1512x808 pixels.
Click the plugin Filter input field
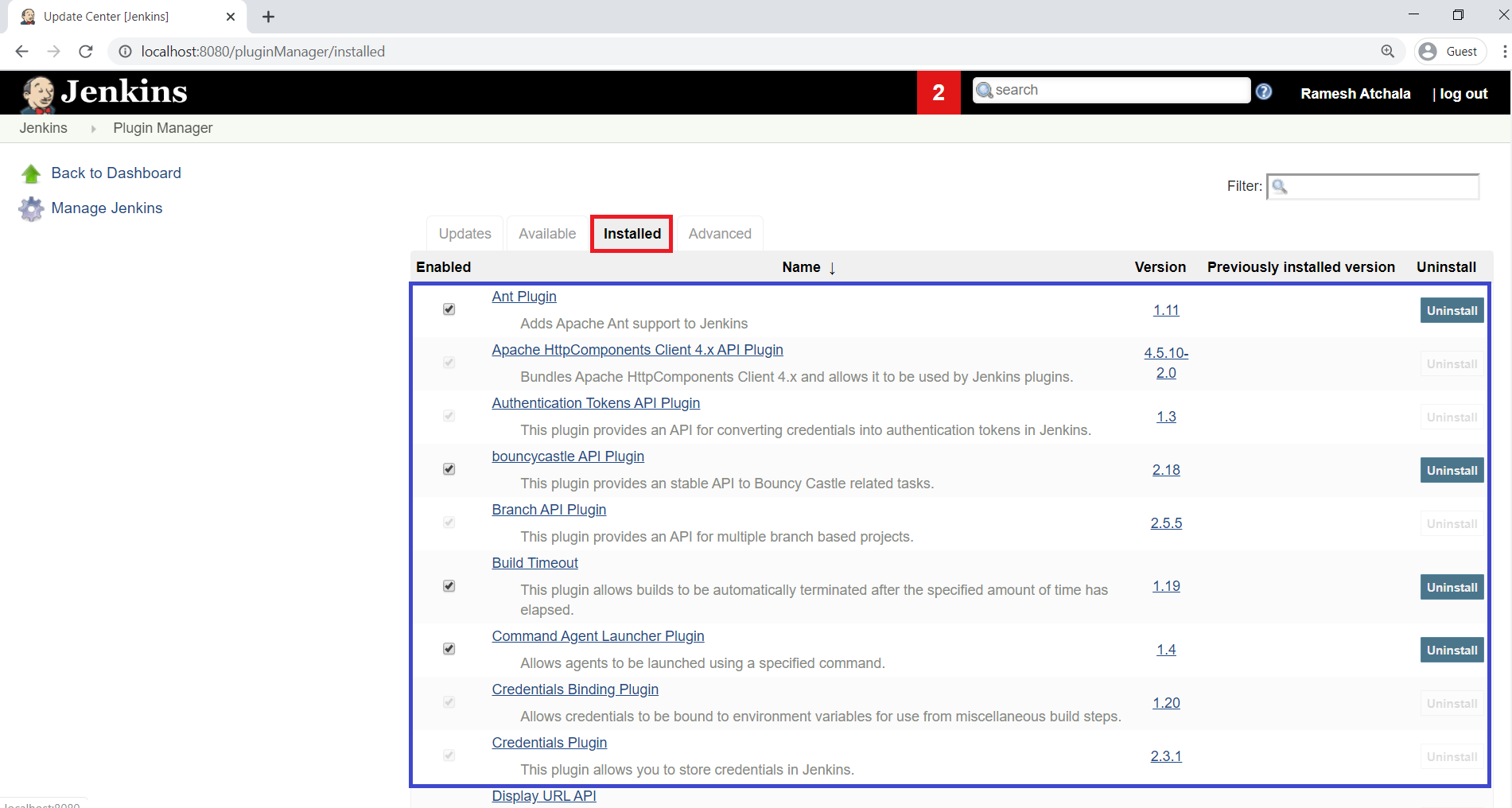pyautogui.click(x=1373, y=186)
